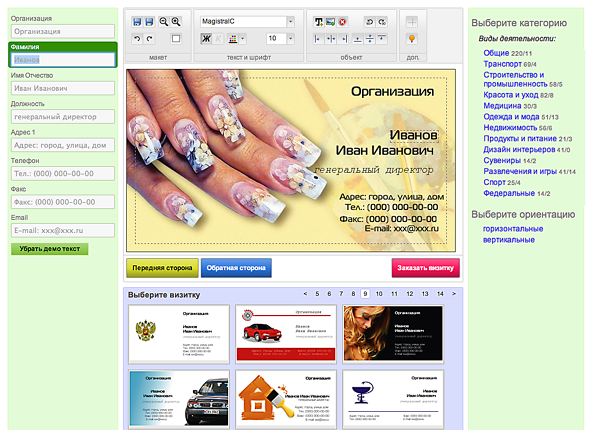This screenshot has width=595, height=430.
Task: Undo the last layout action
Action: pyautogui.click(x=137, y=39)
